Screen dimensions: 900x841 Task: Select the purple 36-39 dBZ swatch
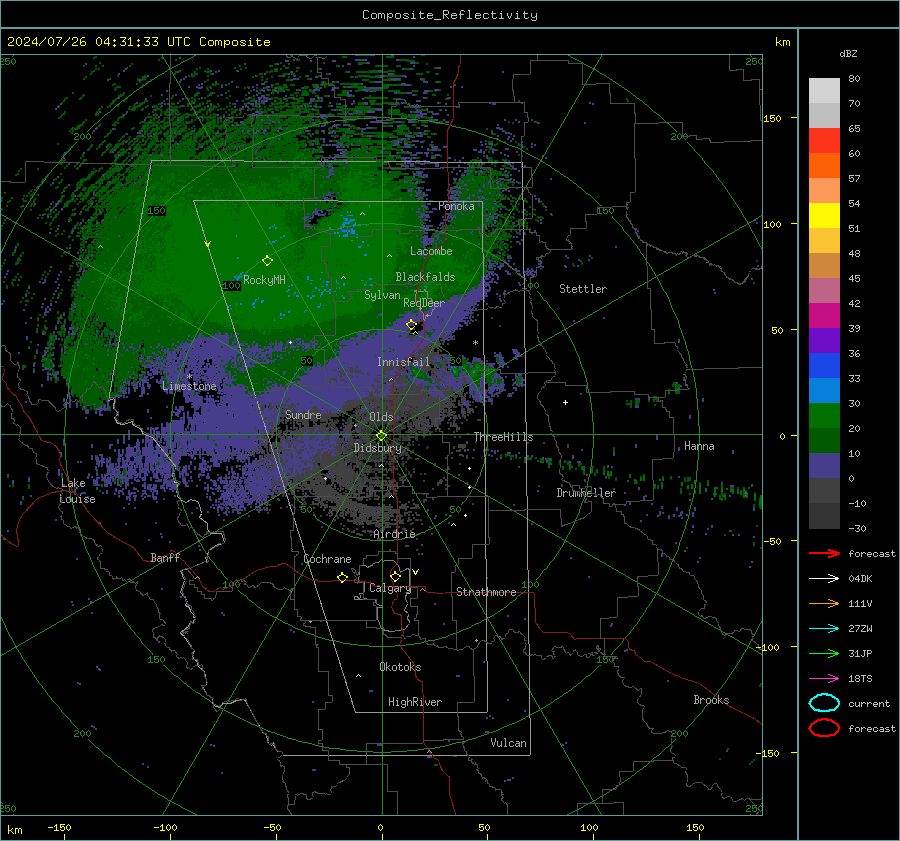click(x=824, y=341)
